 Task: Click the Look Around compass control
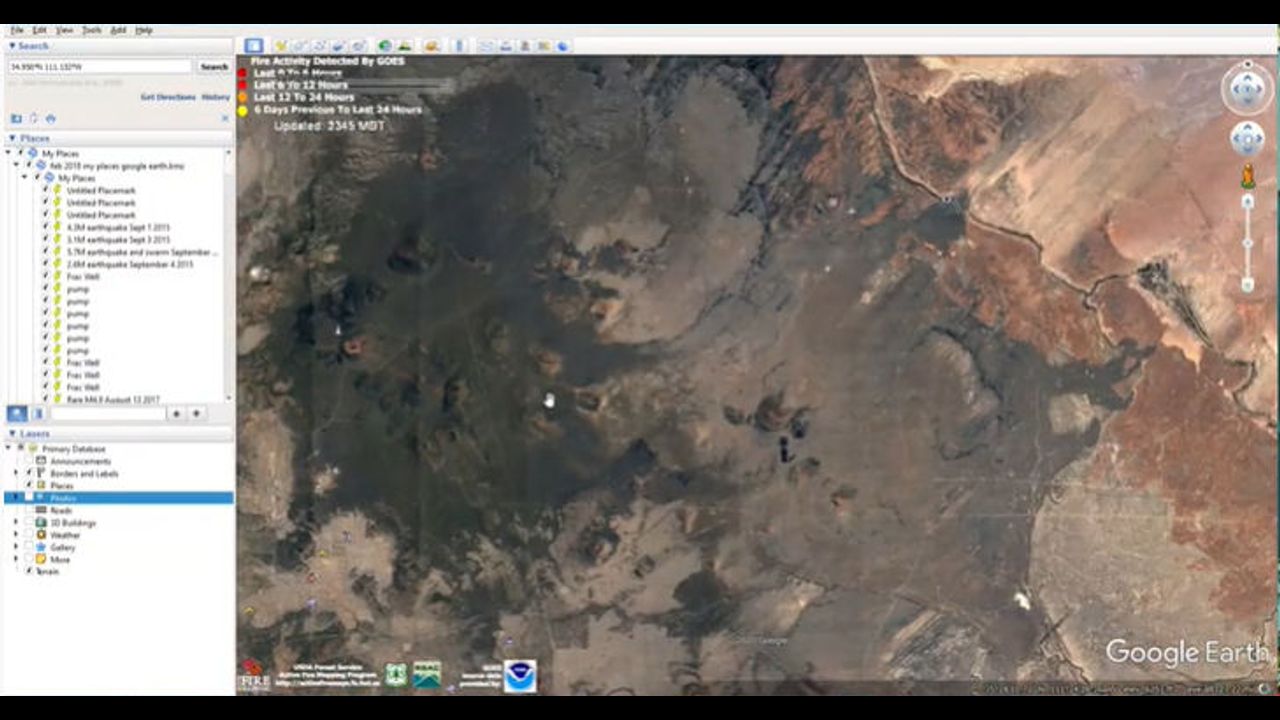click(x=1247, y=89)
